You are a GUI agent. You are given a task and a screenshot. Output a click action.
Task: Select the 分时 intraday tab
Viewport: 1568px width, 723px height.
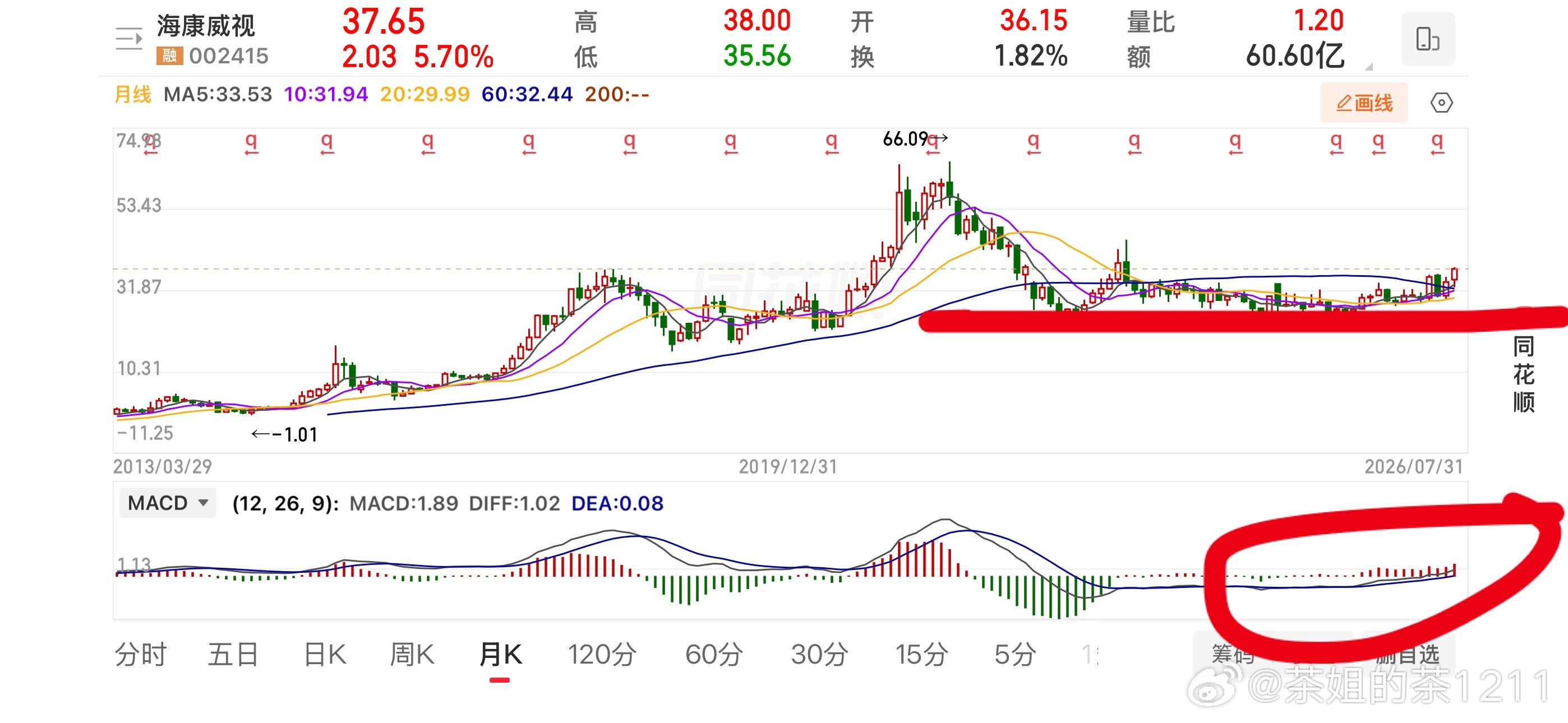[x=141, y=655]
